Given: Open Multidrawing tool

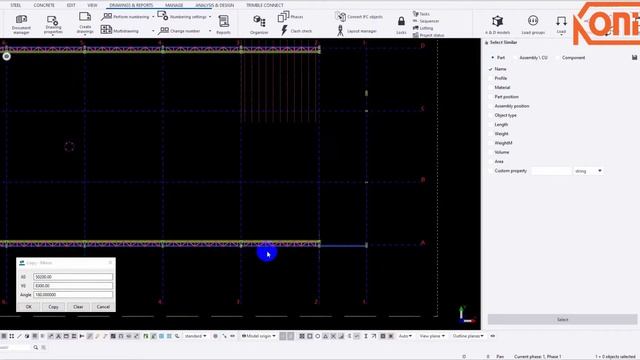Looking at the screenshot, I should [x=121, y=31].
